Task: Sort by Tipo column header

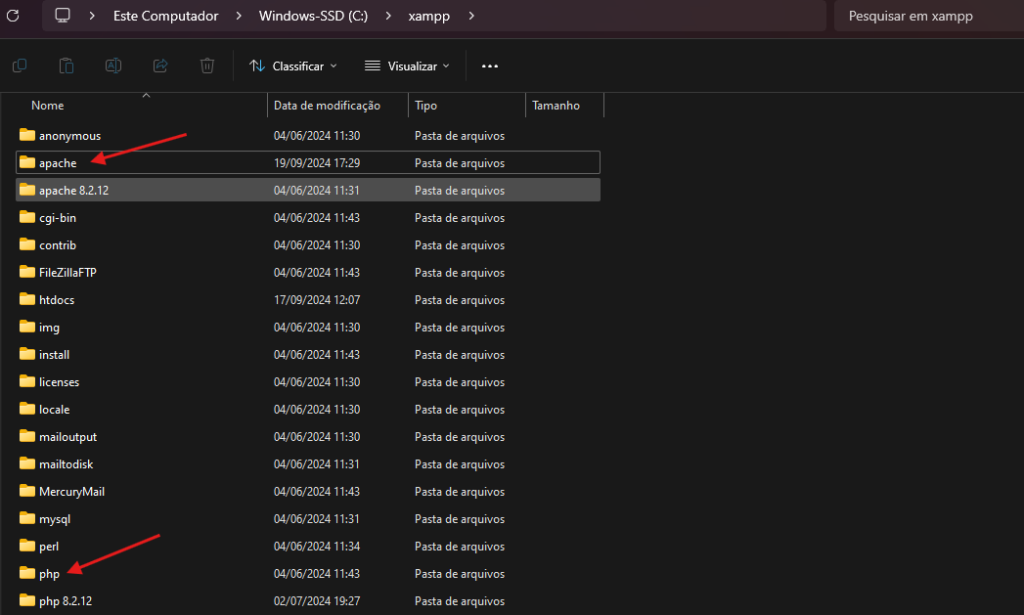Action: [x=426, y=105]
